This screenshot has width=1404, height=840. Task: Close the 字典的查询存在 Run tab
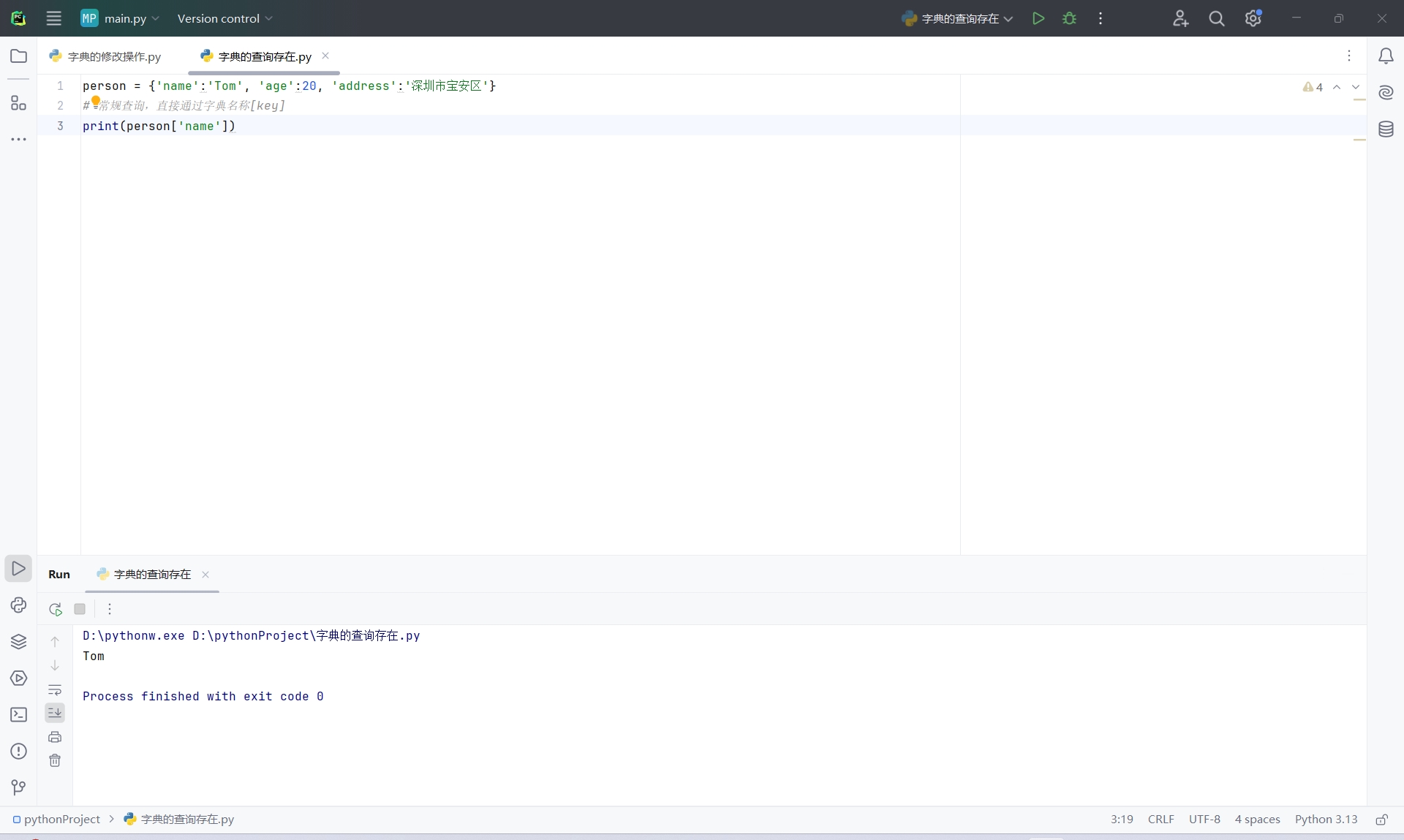point(205,575)
